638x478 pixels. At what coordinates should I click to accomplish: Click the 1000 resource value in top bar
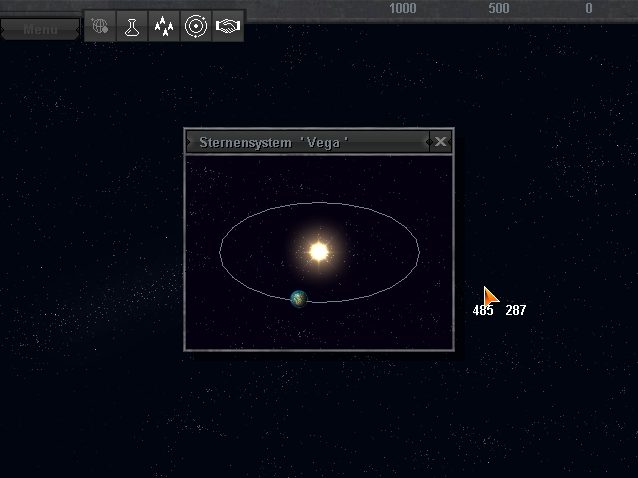[x=403, y=9]
